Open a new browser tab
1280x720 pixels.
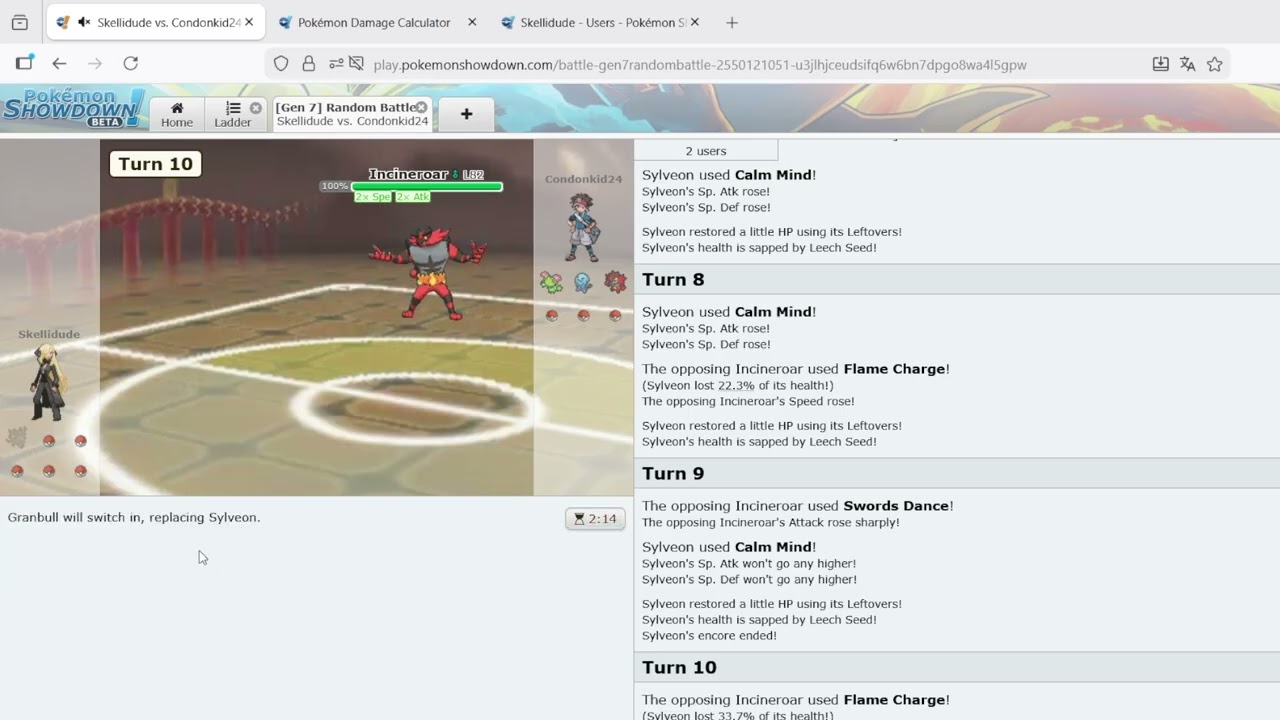(x=732, y=22)
